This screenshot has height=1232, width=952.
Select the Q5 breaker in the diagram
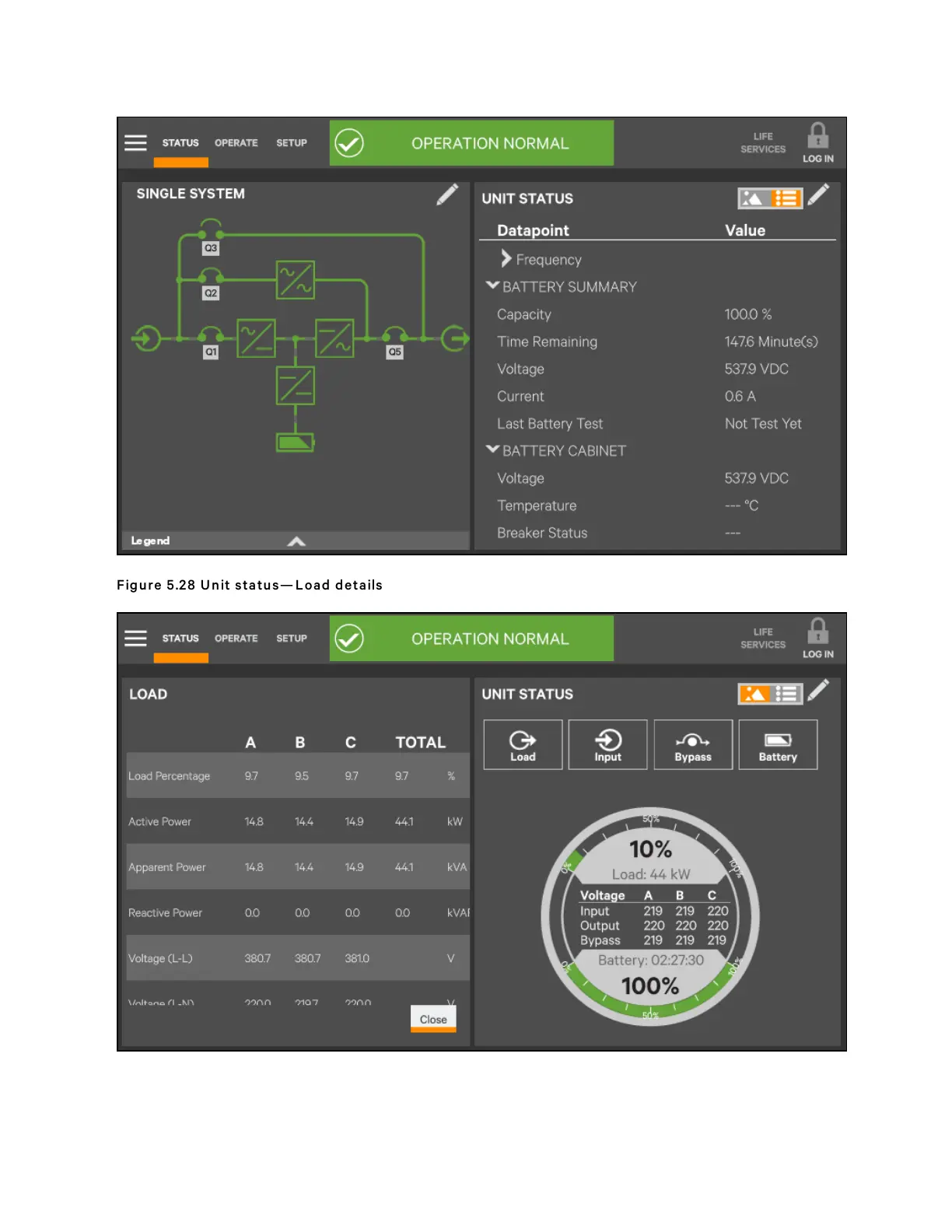395,343
